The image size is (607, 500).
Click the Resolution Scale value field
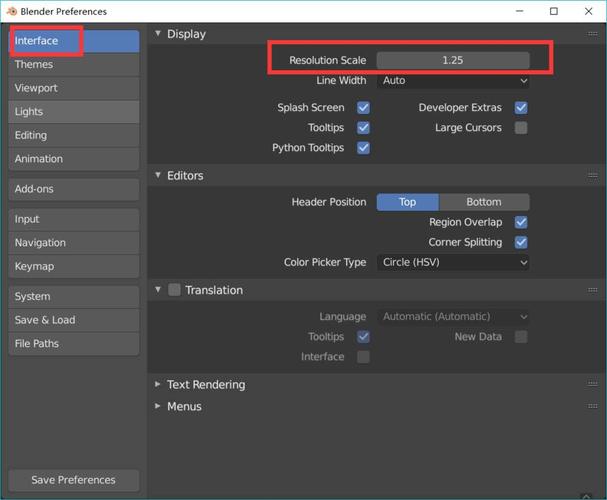click(453, 61)
